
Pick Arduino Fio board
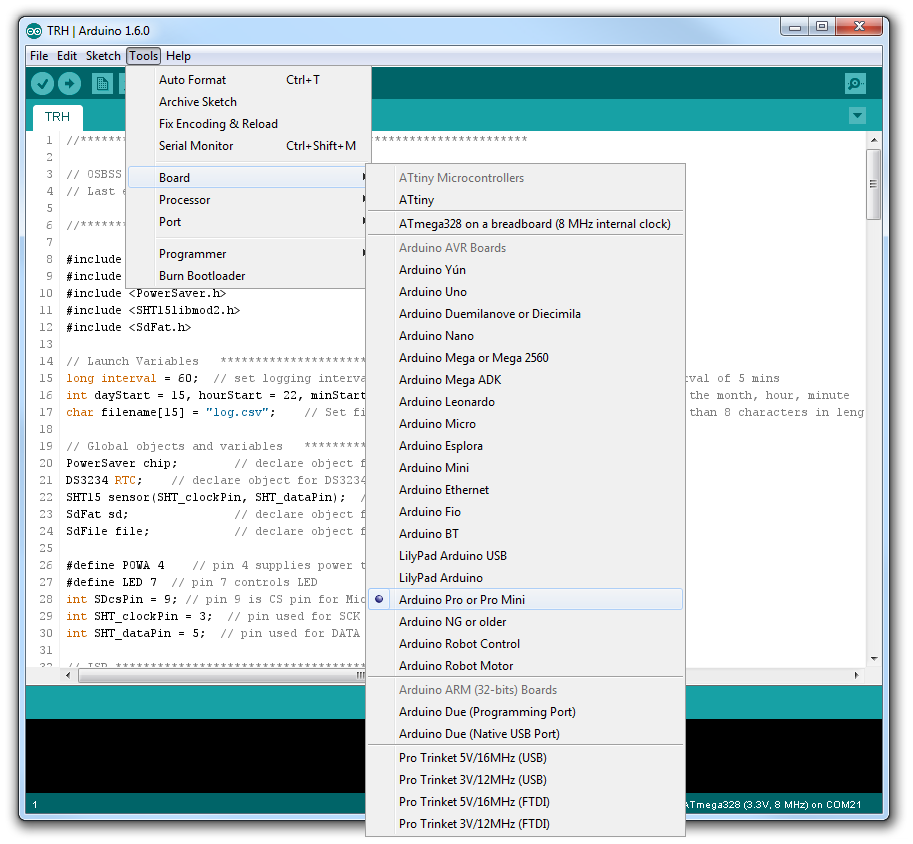525,512
